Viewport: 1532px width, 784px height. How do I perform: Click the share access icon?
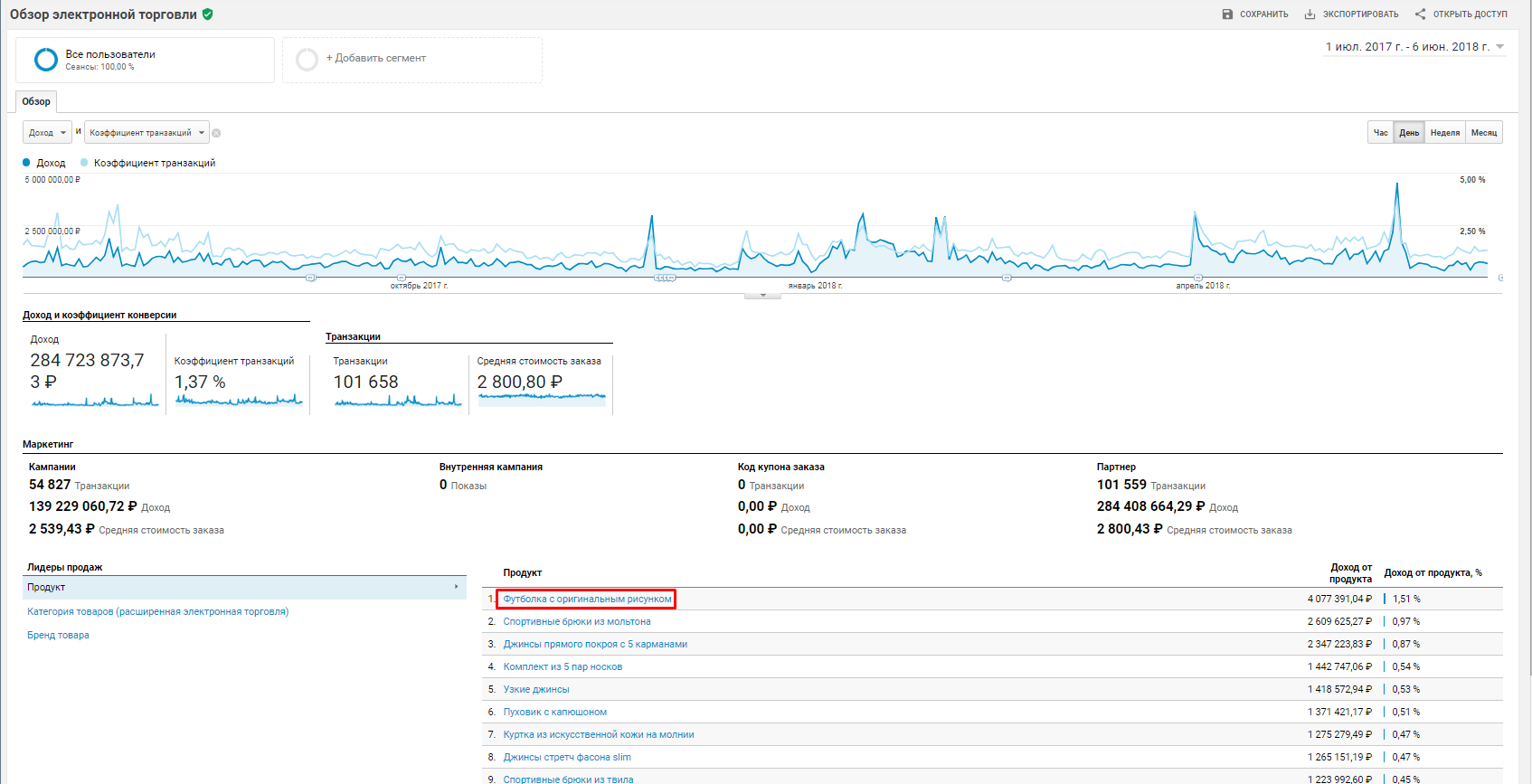pos(1420,14)
